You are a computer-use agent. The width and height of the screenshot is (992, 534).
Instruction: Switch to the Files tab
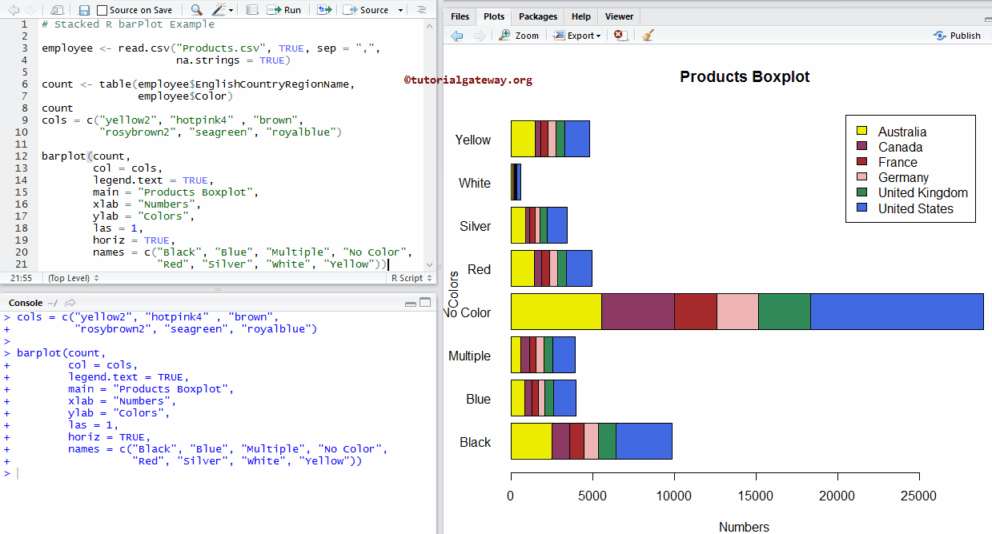[460, 16]
